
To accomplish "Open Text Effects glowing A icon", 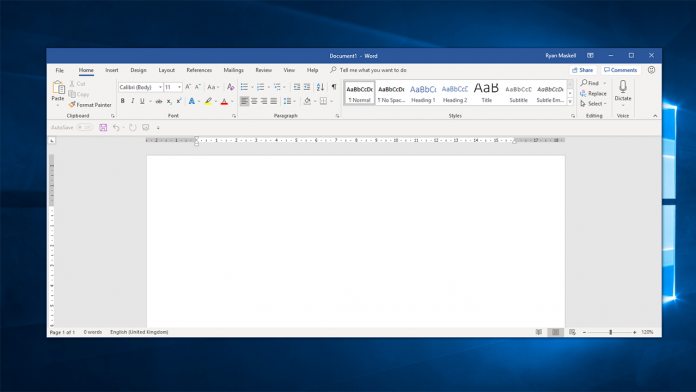I will pyautogui.click(x=191, y=101).
